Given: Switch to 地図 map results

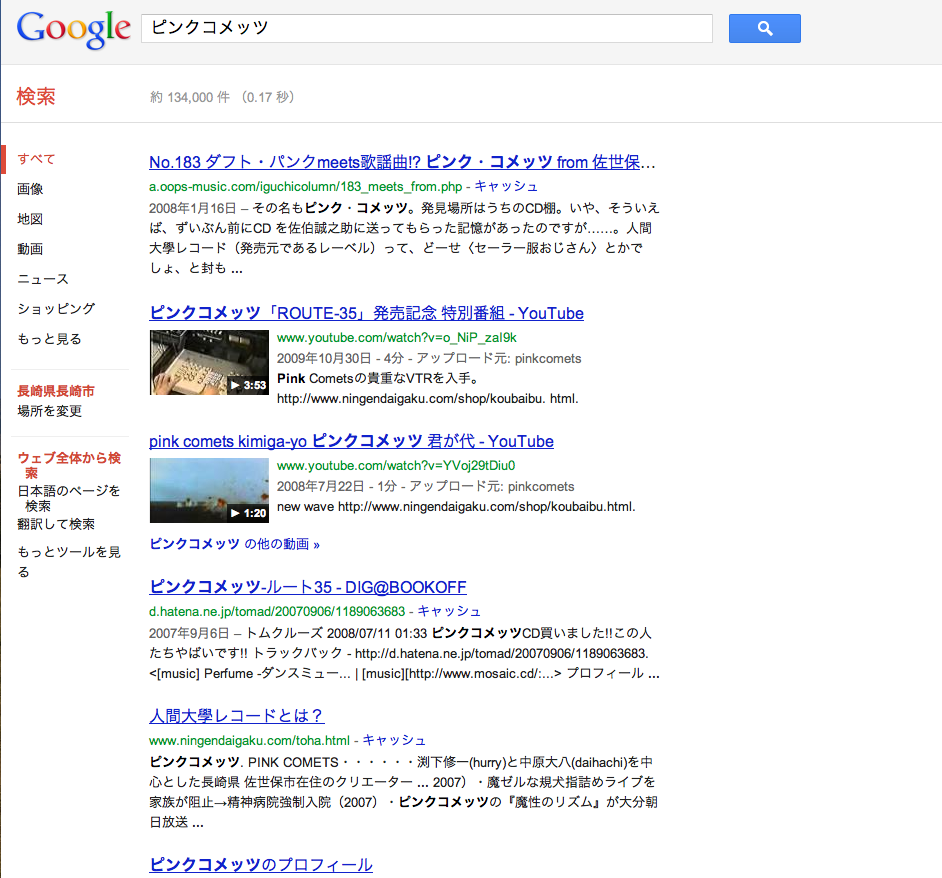Looking at the screenshot, I should (x=30, y=219).
